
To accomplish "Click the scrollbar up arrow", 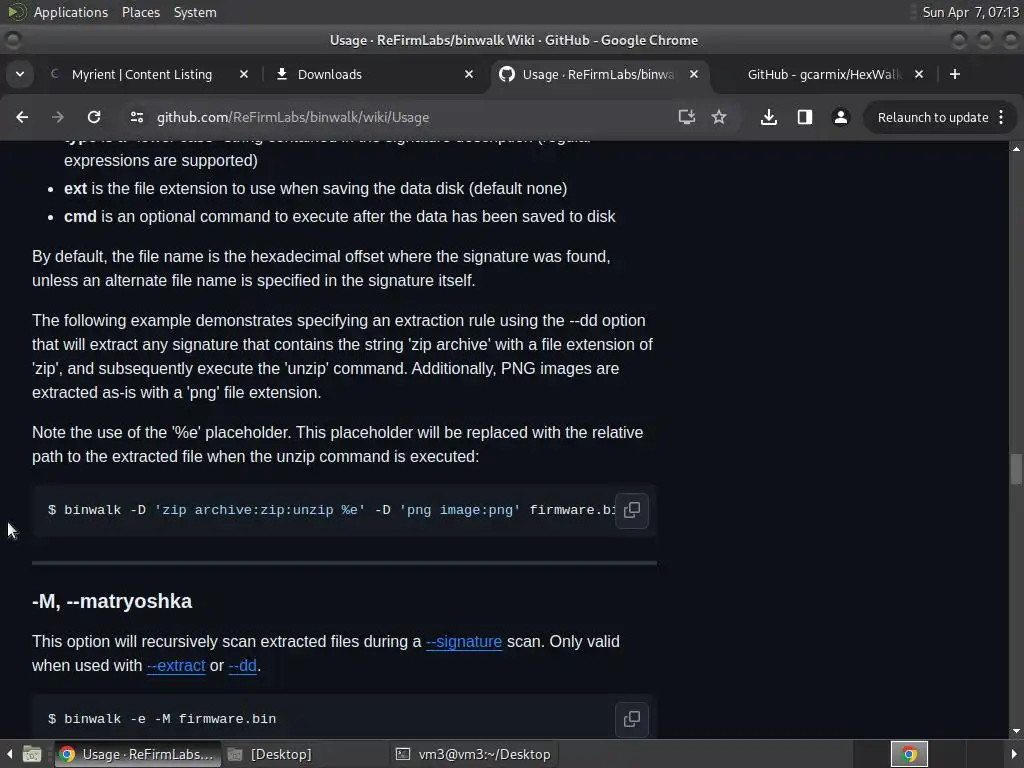I will click(1016, 149).
